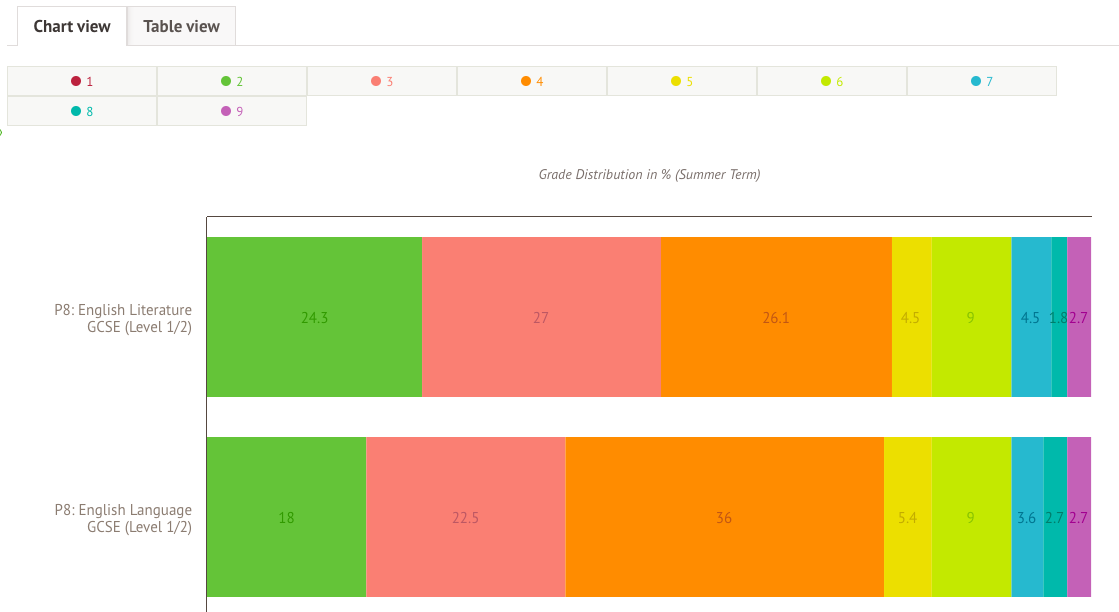Select English Literature orange 26.1 segment
This screenshot has height=612, width=1119.
[776, 317]
